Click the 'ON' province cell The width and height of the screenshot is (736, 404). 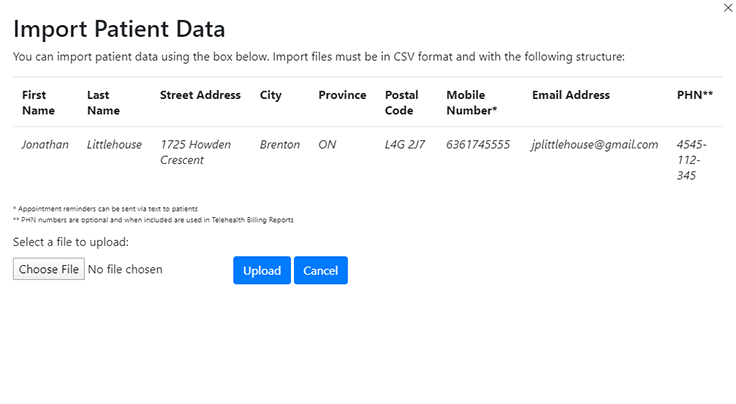point(327,145)
